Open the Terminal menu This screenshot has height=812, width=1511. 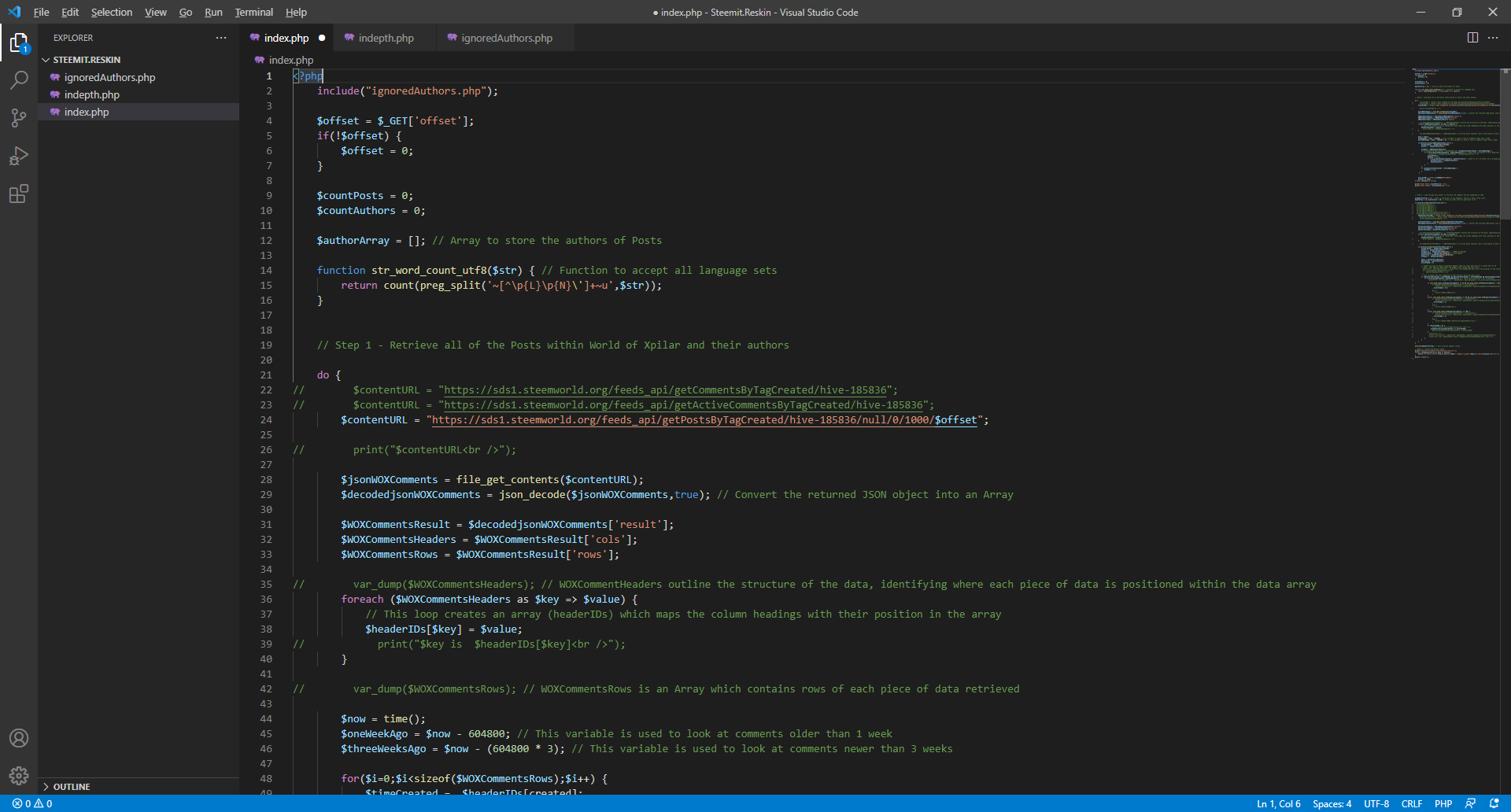tap(253, 12)
